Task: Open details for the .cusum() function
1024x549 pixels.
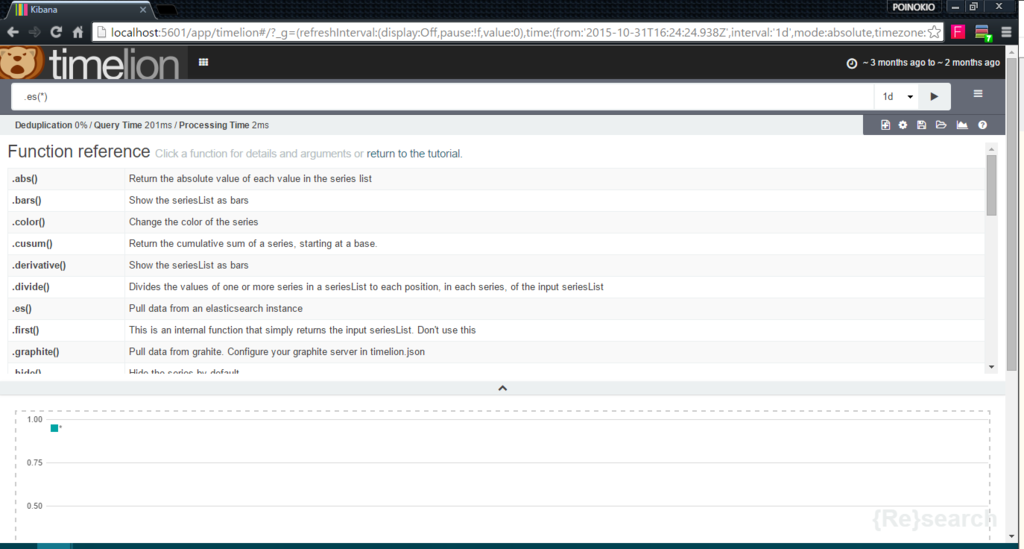Action: click(x=31, y=243)
